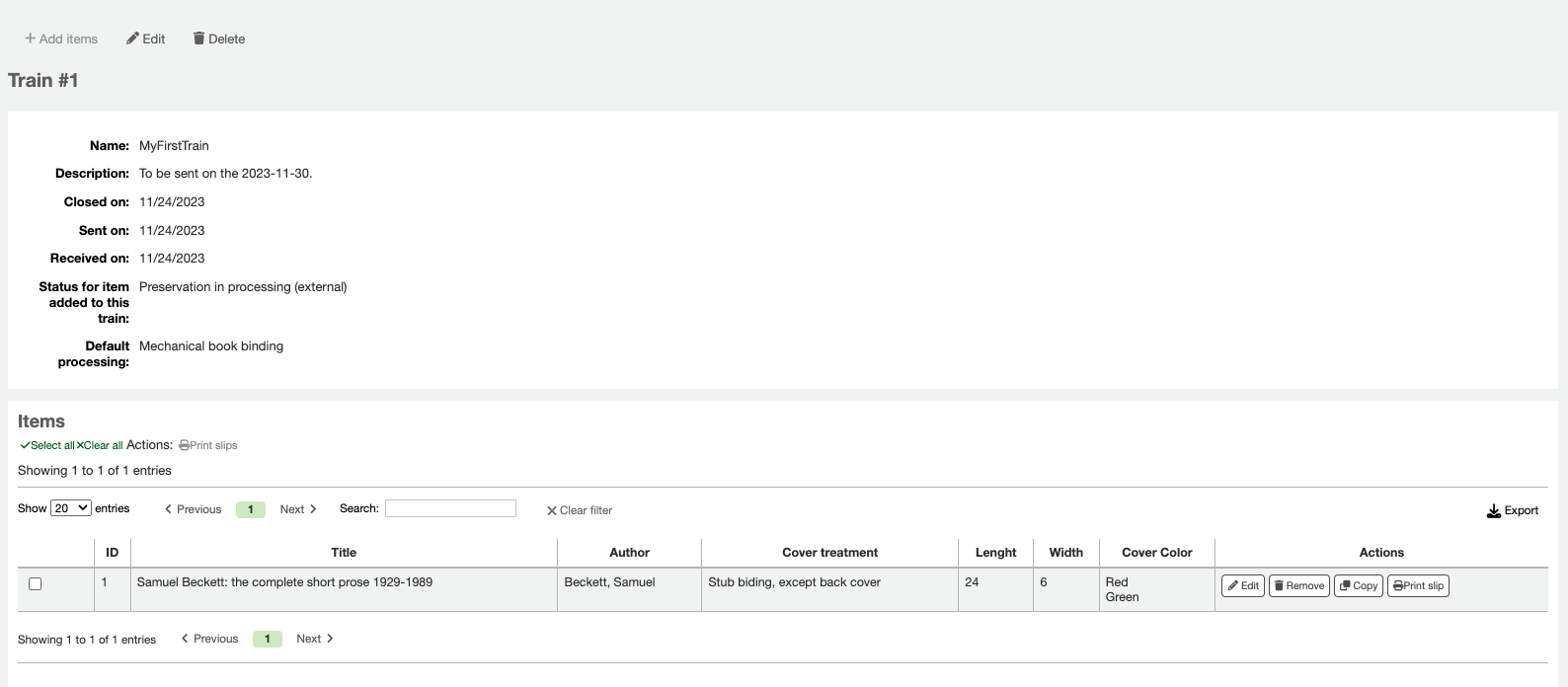Click the Delete trash button for train

[218, 38]
